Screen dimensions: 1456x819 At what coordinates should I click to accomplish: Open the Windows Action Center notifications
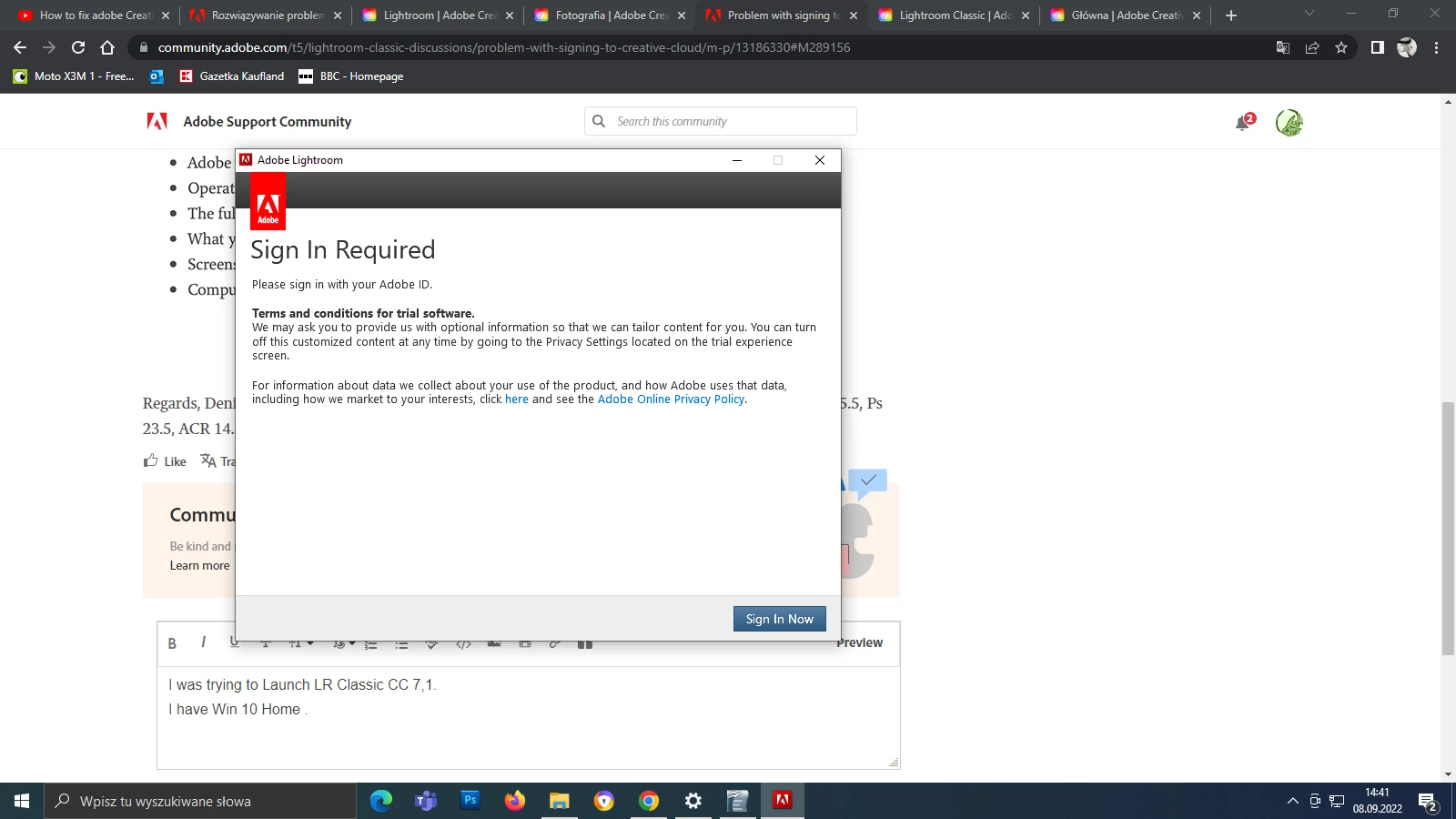click(x=1429, y=802)
